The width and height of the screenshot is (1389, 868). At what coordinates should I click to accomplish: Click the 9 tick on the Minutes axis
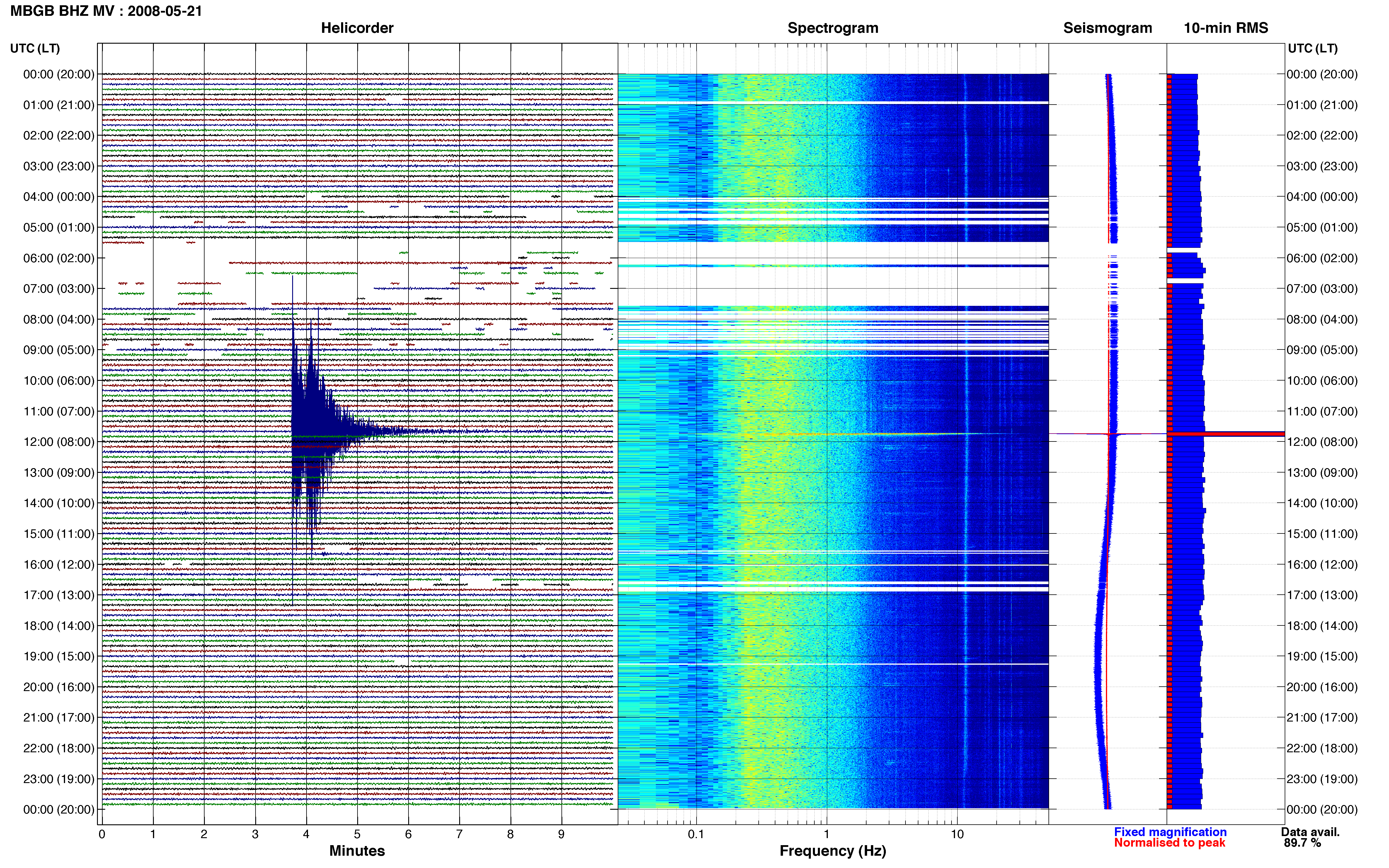point(561,834)
